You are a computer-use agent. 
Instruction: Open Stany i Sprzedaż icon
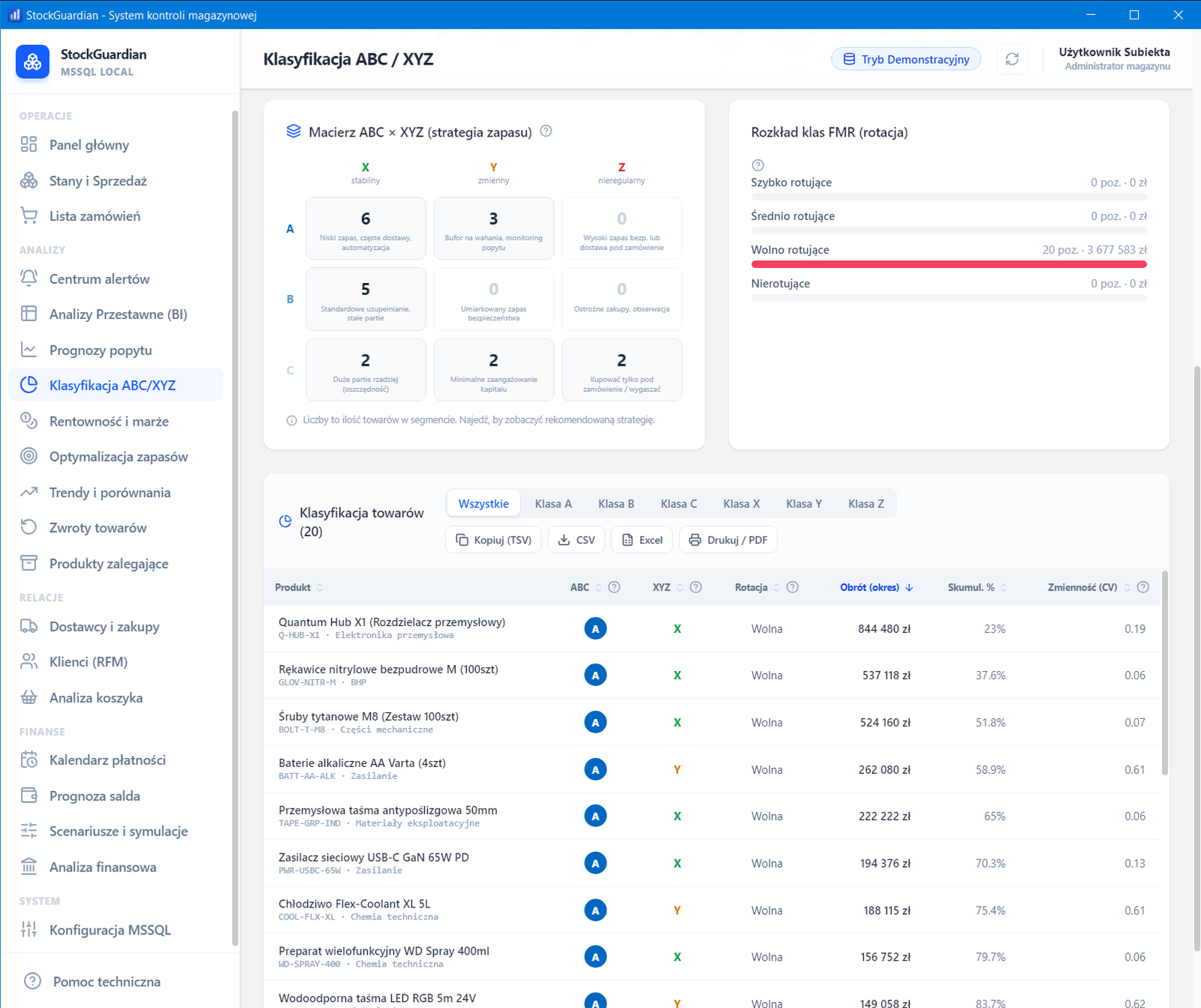tap(29, 181)
